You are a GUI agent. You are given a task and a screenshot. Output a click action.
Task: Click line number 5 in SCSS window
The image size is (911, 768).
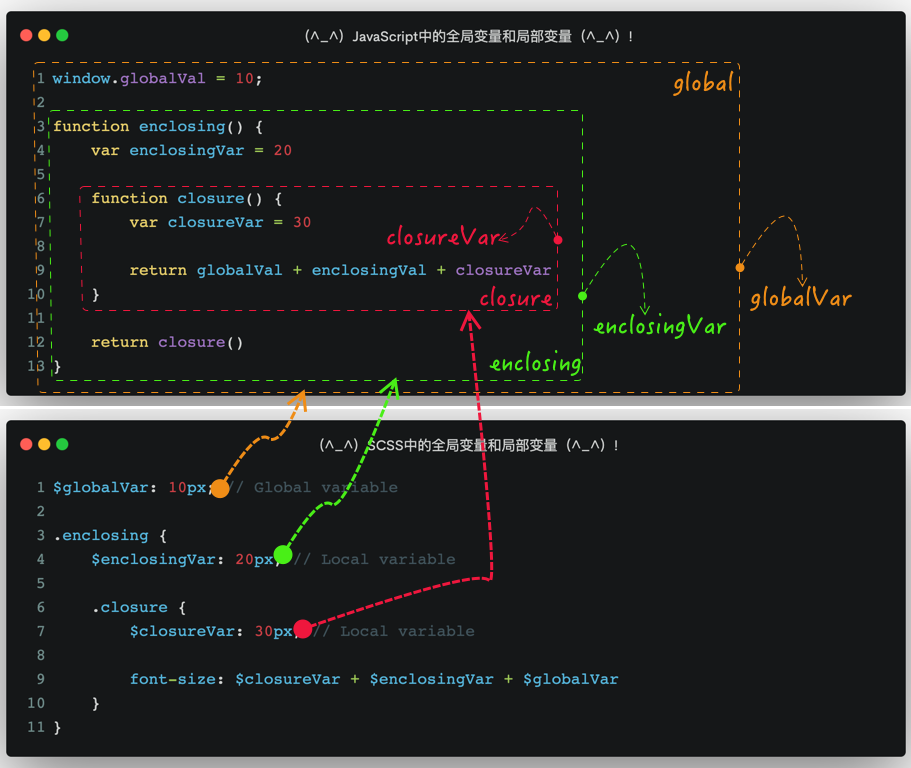[x=41, y=583]
